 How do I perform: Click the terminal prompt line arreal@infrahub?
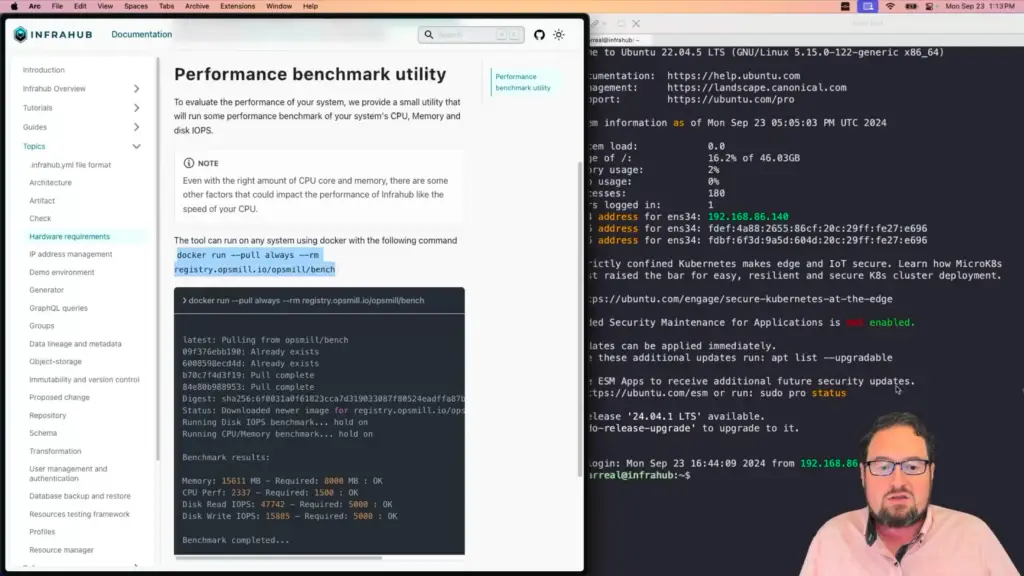point(639,475)
